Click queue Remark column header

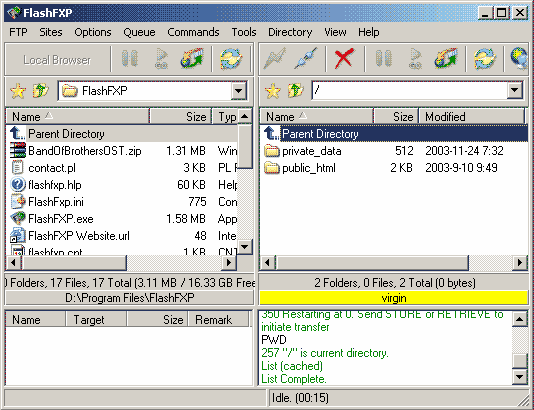(x=219, y=320)
